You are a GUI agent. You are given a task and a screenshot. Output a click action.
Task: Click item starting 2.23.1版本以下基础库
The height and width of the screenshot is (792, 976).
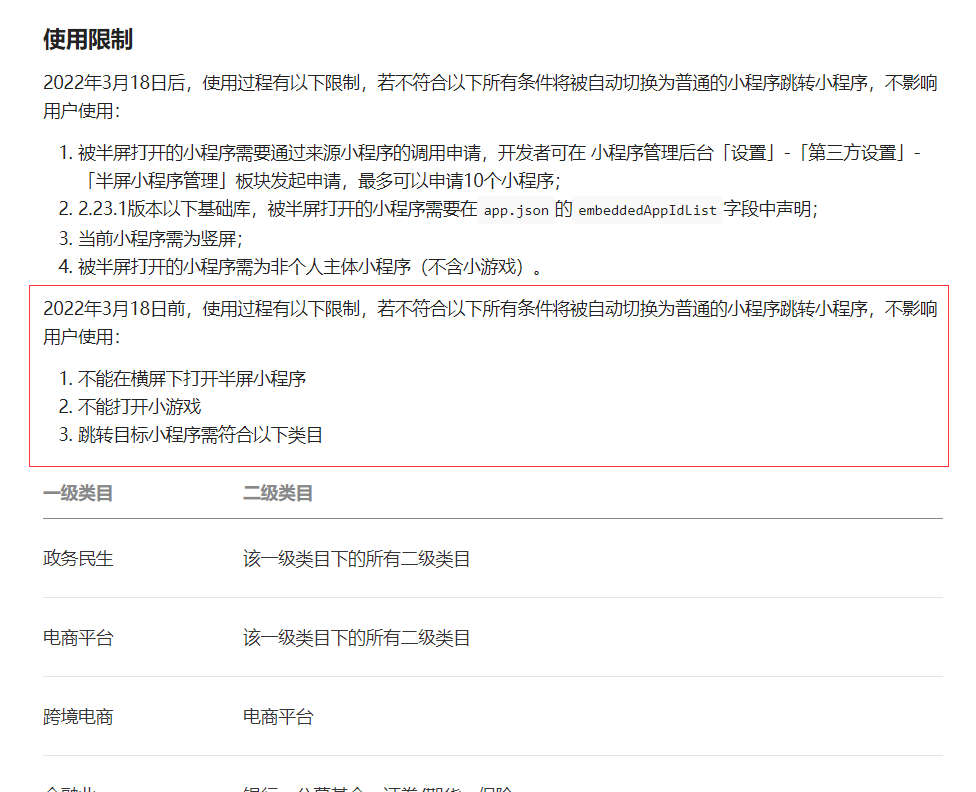pos(448,209)
